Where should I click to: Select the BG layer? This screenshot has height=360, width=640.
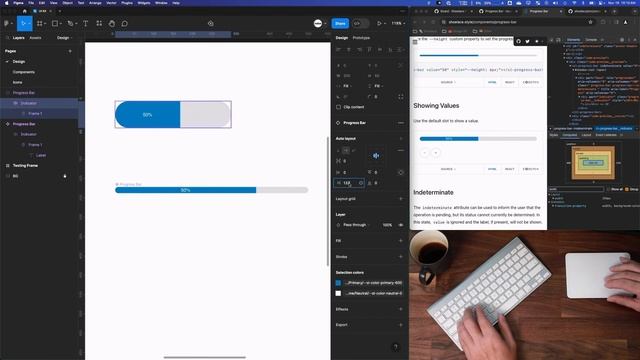(x=15, y=176)
